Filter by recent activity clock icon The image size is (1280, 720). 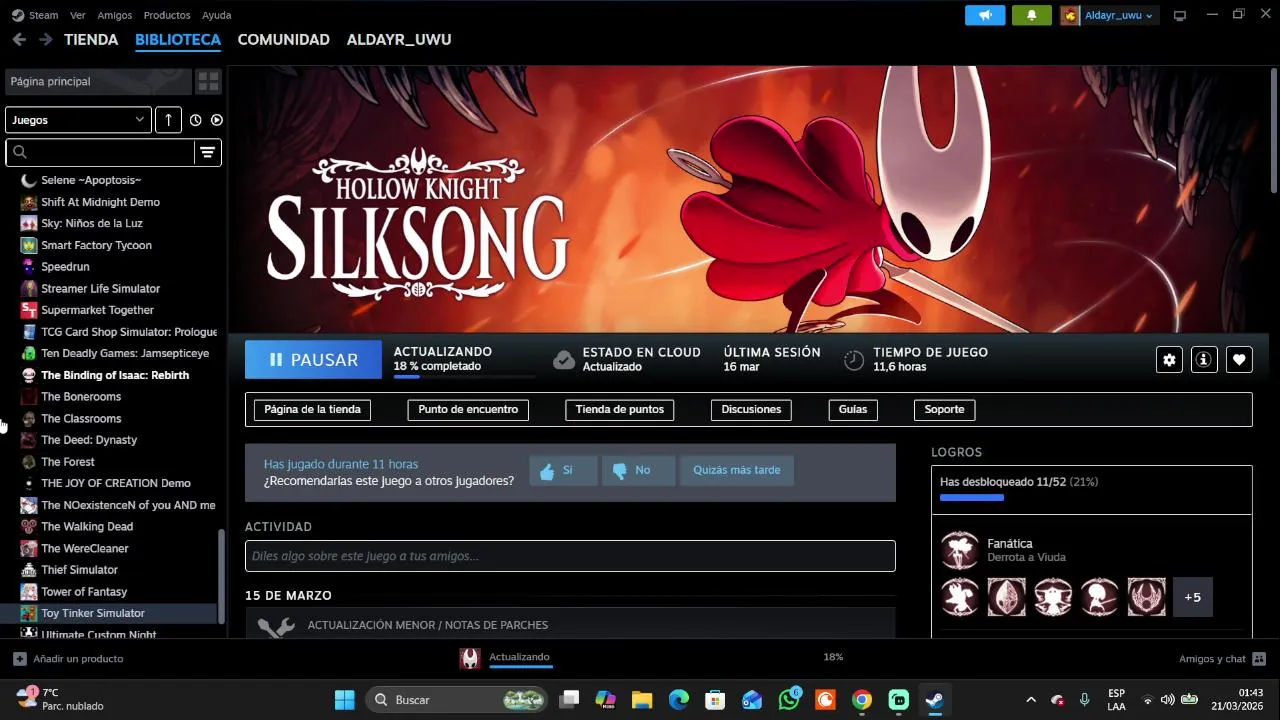pyautogui.click(x=195, y=120)
